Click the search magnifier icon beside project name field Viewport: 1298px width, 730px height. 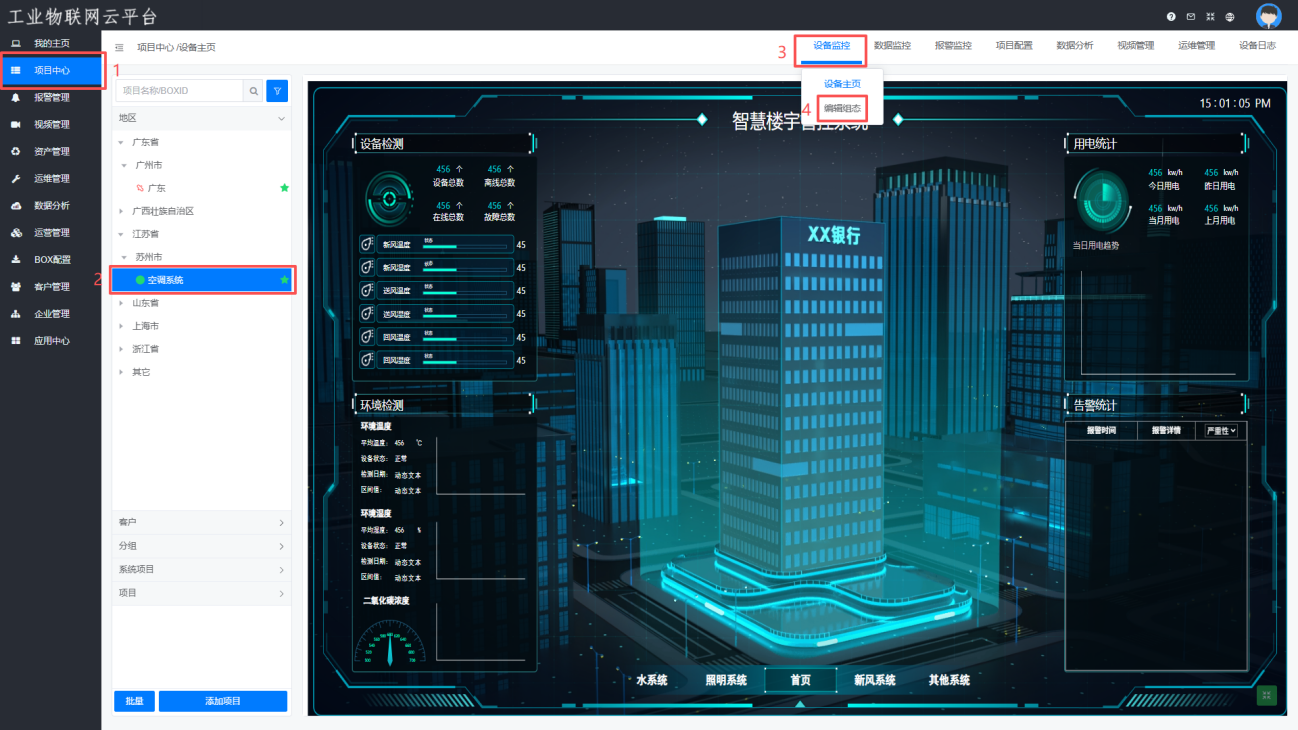[254, 91]
